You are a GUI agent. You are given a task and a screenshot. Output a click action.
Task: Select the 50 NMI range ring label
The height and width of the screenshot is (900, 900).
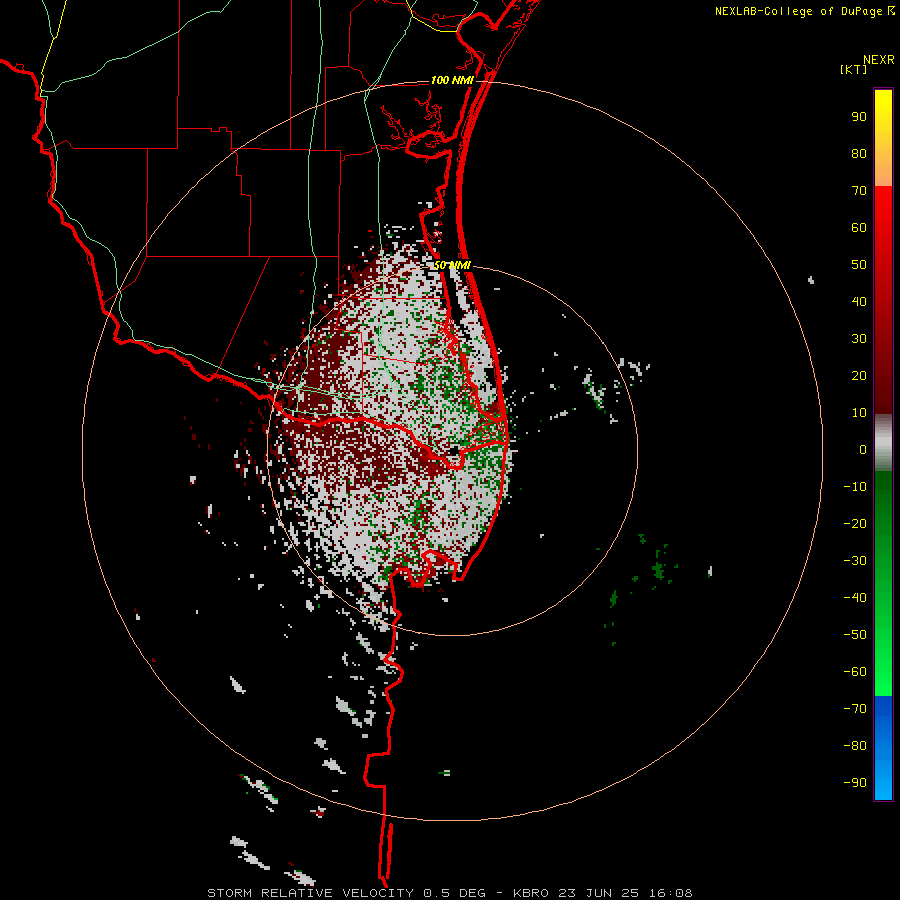pyautogui.click(x=452, y=265)
